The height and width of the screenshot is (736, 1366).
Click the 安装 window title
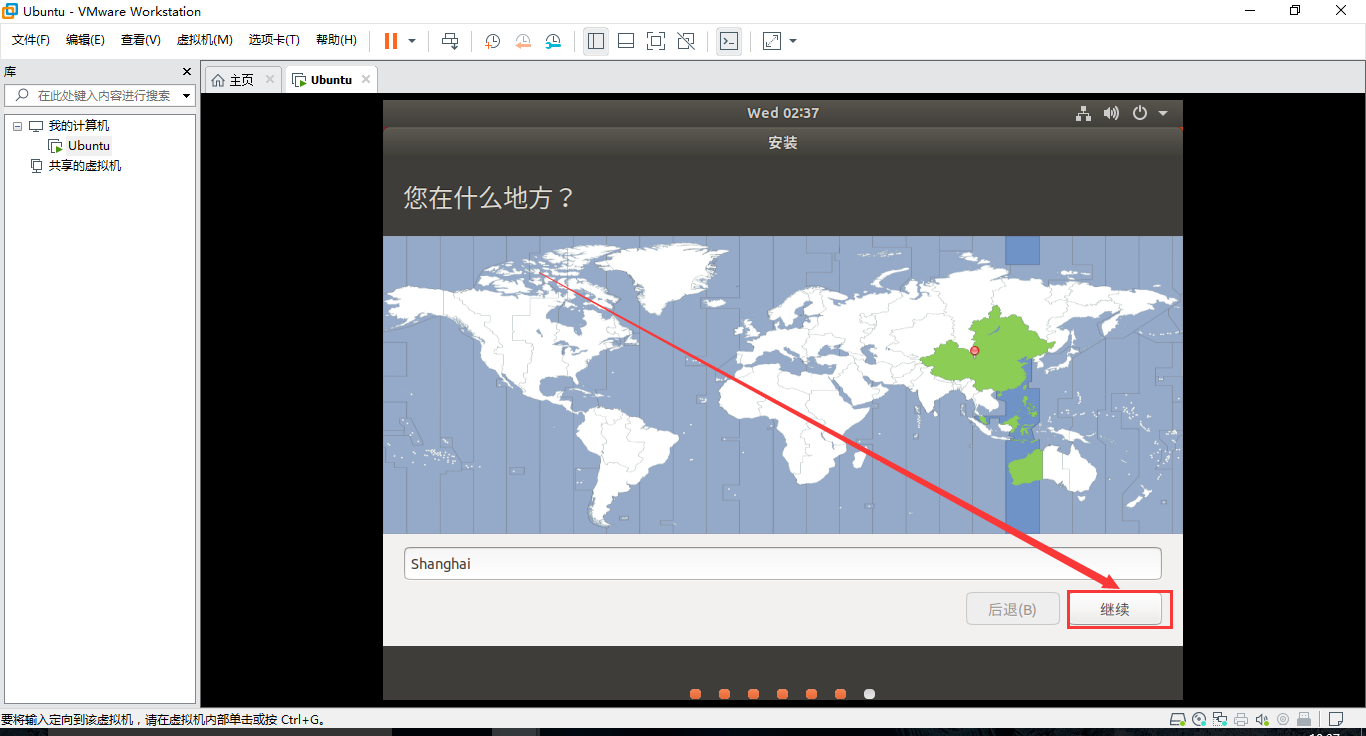783,143
